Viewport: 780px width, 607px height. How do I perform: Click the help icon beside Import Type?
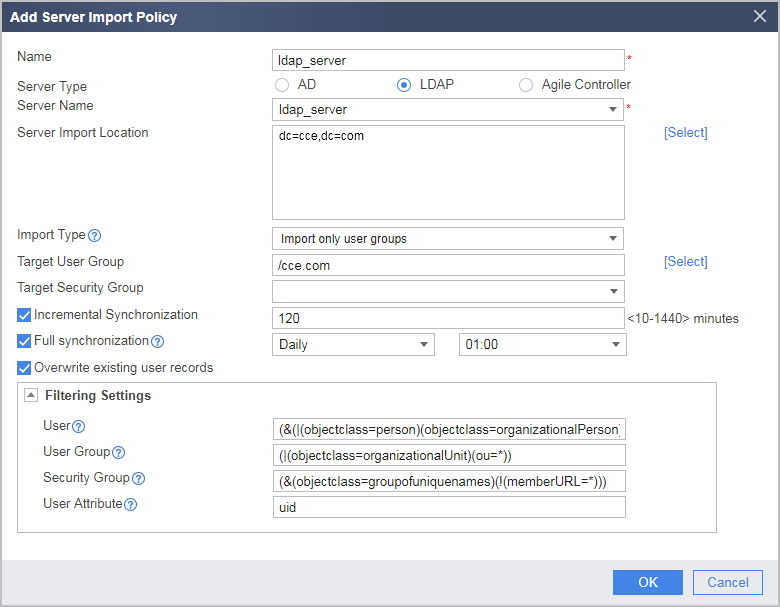pos(95,236)
